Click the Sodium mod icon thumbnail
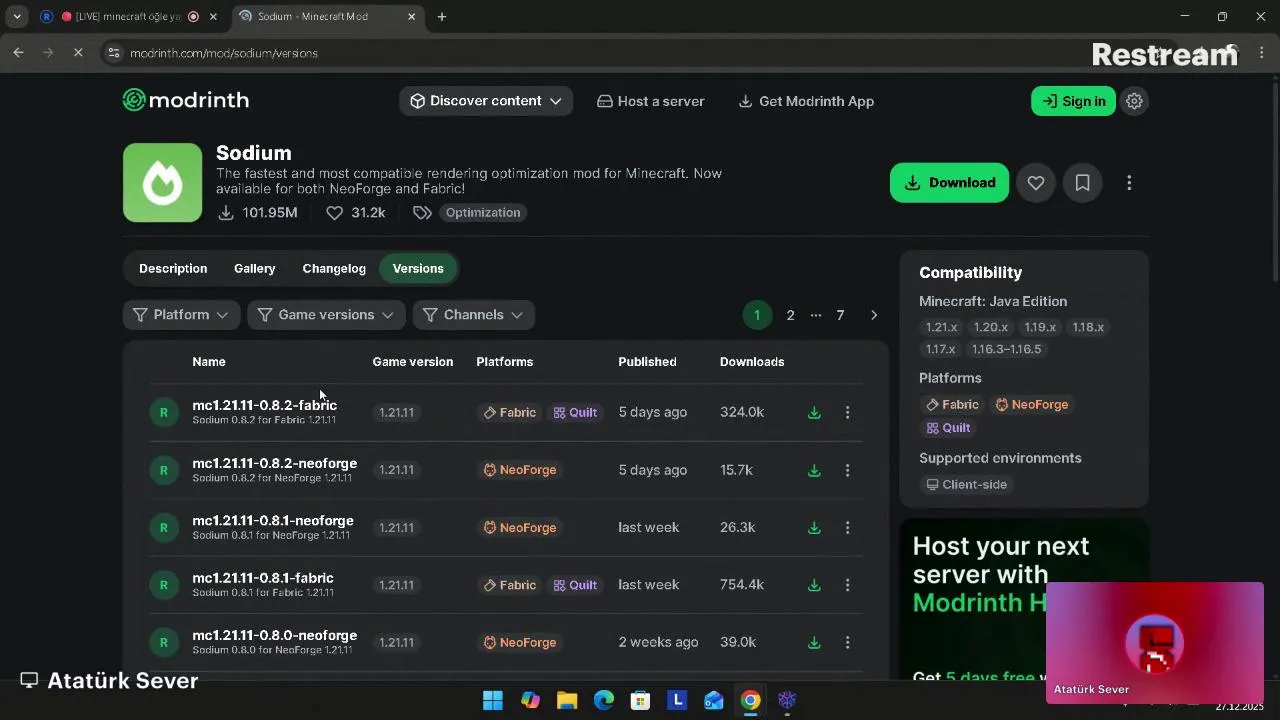 (162, 182)
